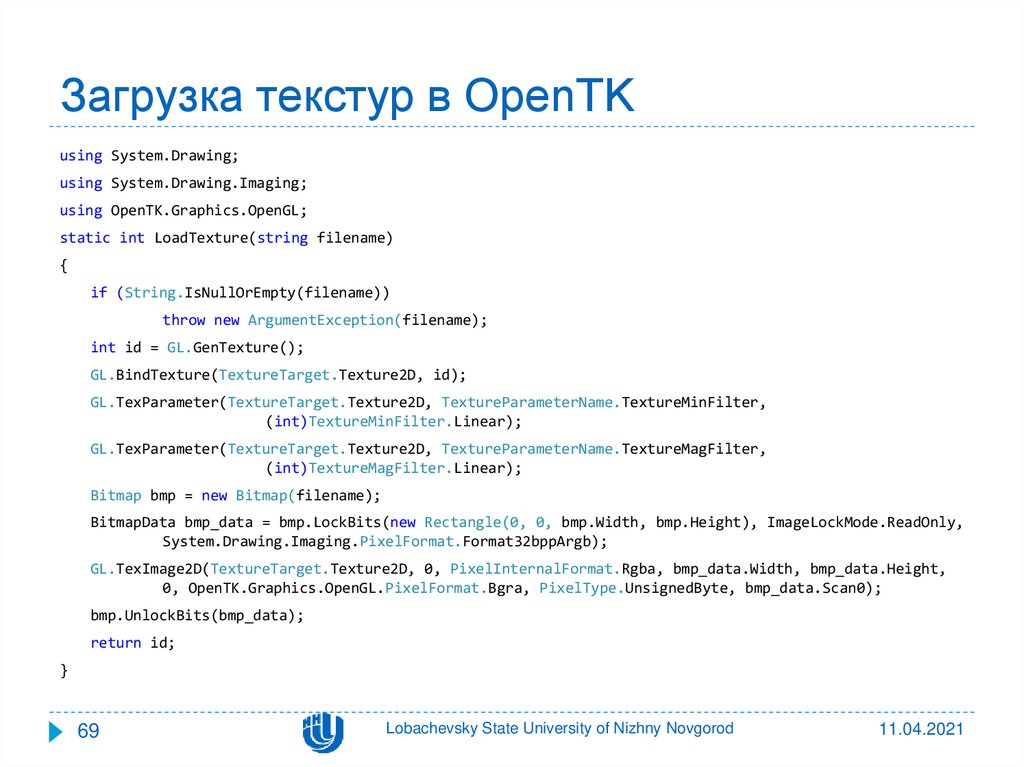Click Lobachevsky State University of Nizhny Novgorod text
Screen dimensions: 1024x767
point(560,728)
